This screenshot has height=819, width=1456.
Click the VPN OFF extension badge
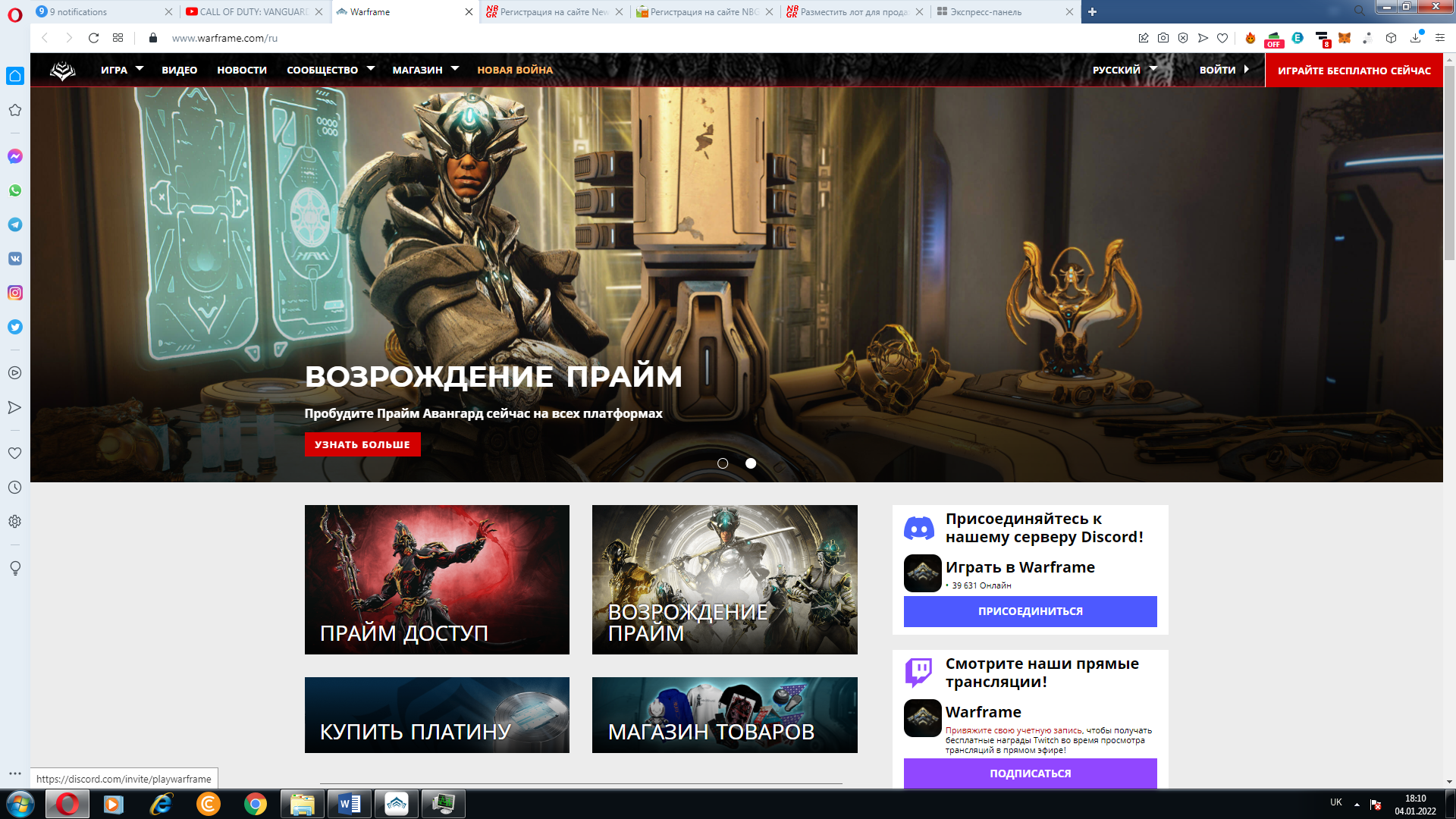(x=1274, y=39)
